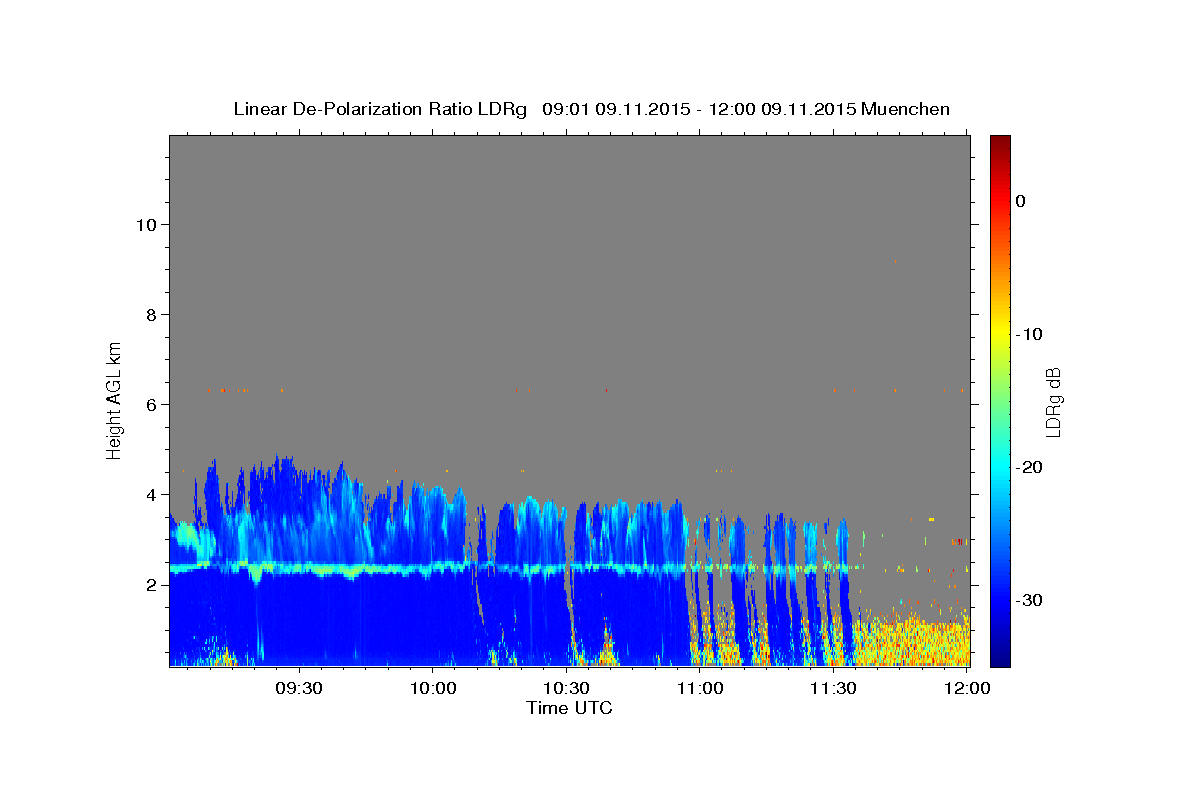Click the colorbar value -20
This screenshot has height=800, width=1200.
point(1029,467)
